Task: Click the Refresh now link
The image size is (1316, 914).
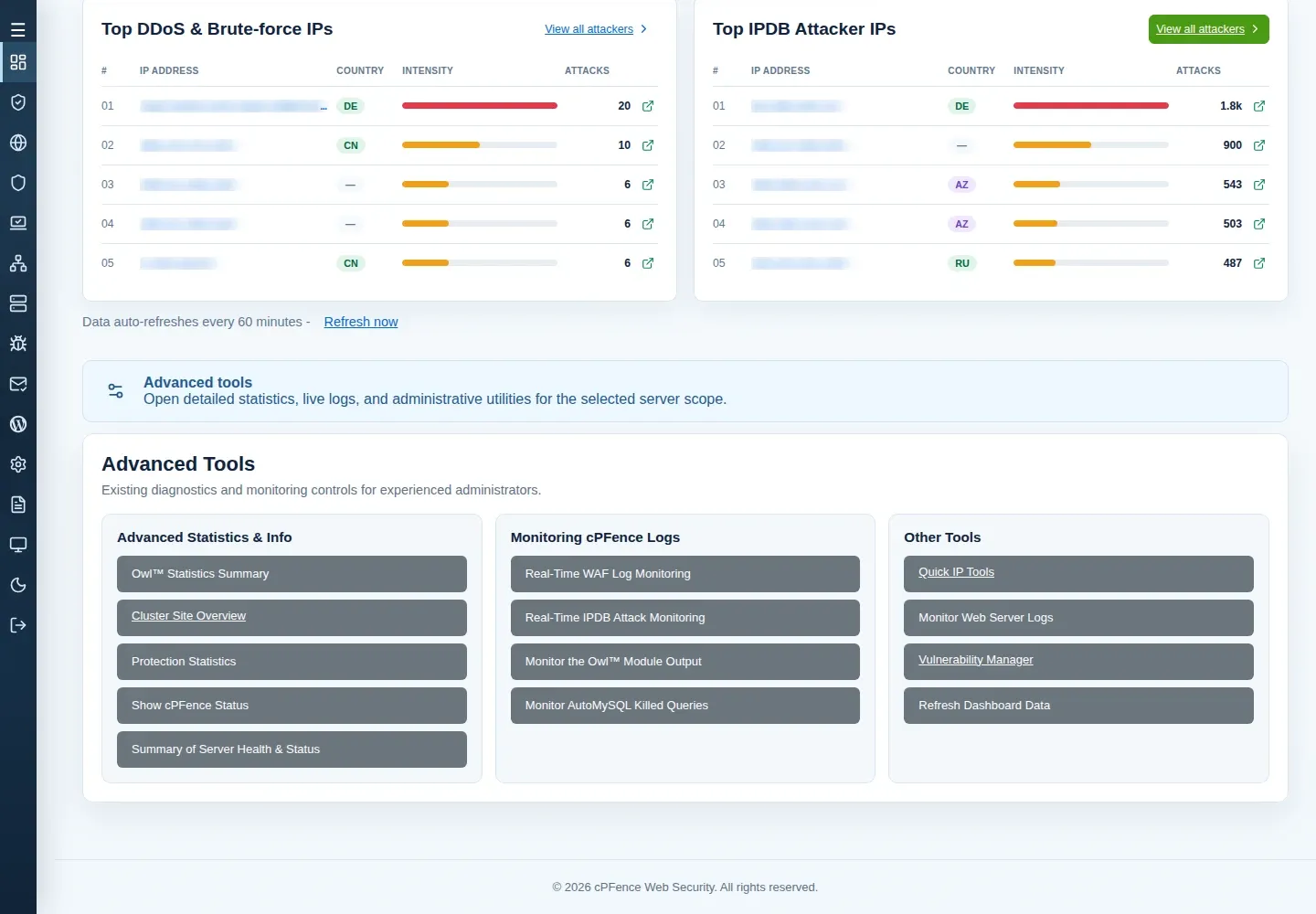Action: pos(361,322)
